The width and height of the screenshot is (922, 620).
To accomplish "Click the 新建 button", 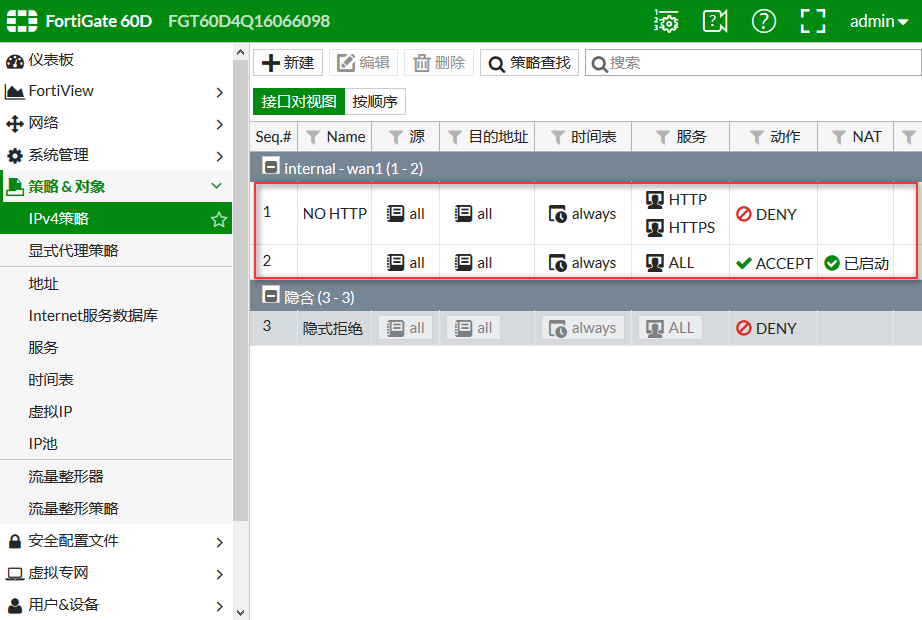I will pos(288,63).
